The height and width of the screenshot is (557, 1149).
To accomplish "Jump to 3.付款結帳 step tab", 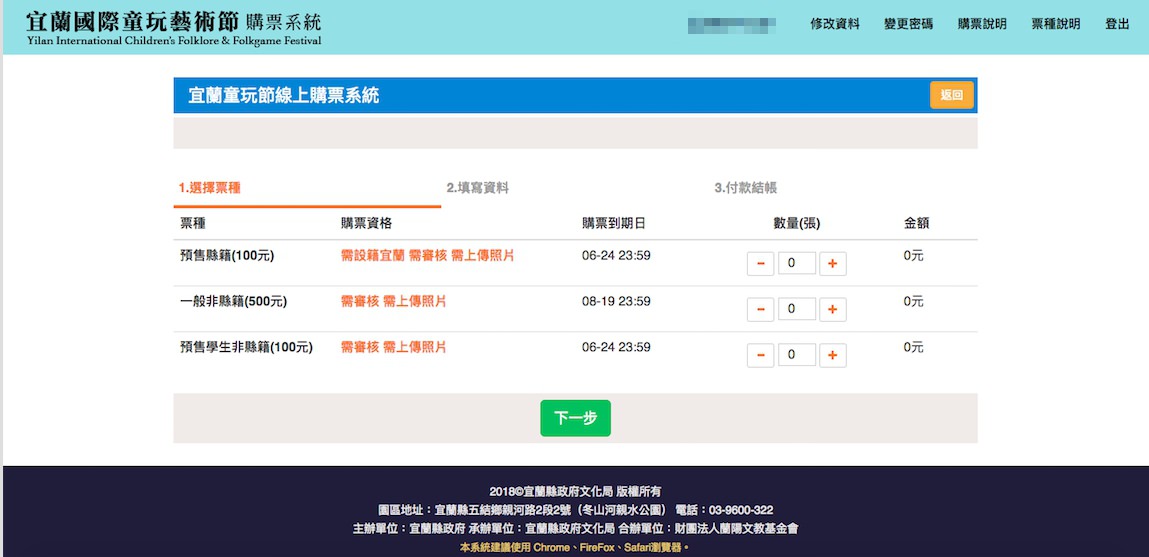I will 745,188.
